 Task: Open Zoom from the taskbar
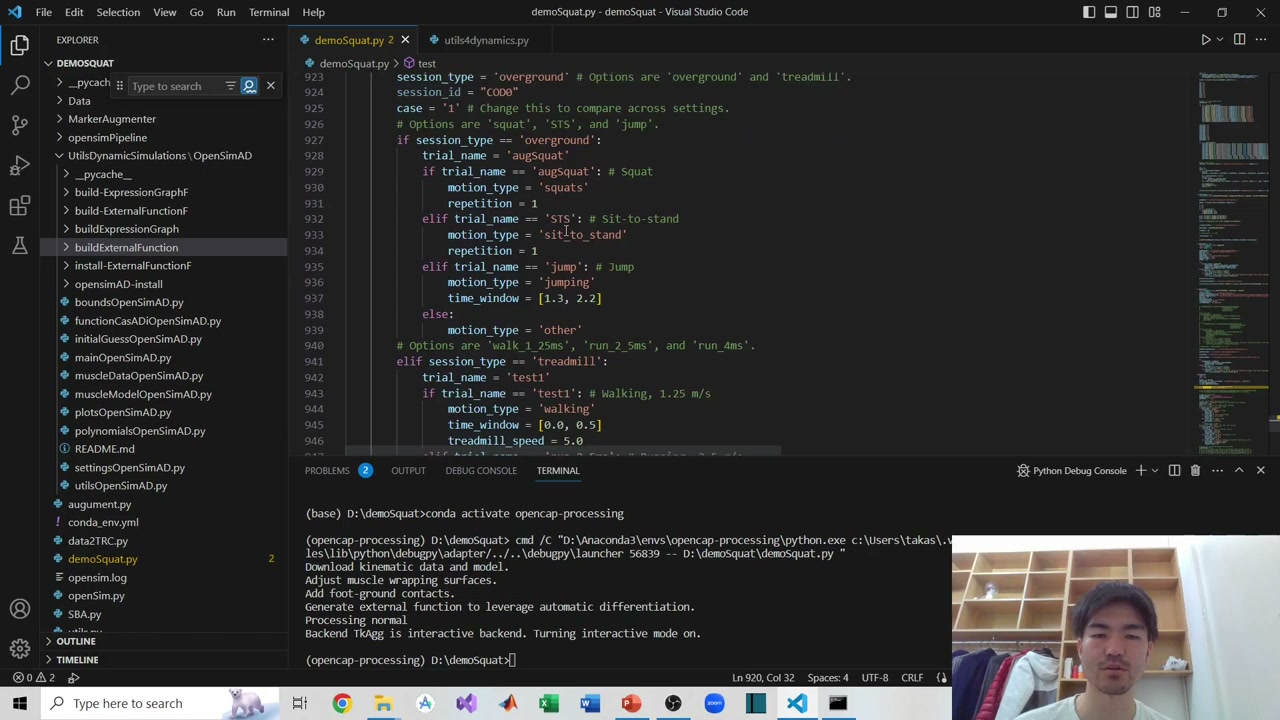tap(714, 703)
